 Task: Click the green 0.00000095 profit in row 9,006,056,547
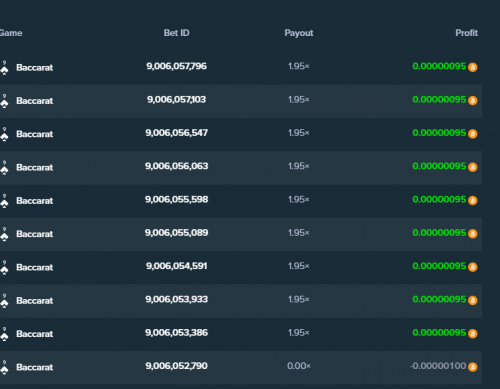pyautogui.click(x=439, y=133)
